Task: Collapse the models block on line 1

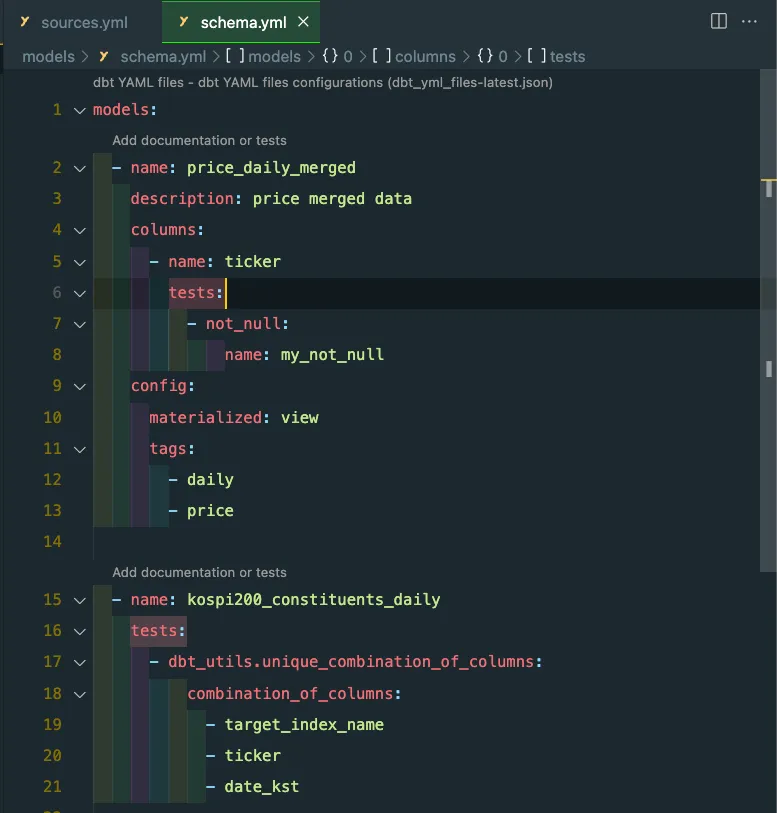Action: [79, 110]
